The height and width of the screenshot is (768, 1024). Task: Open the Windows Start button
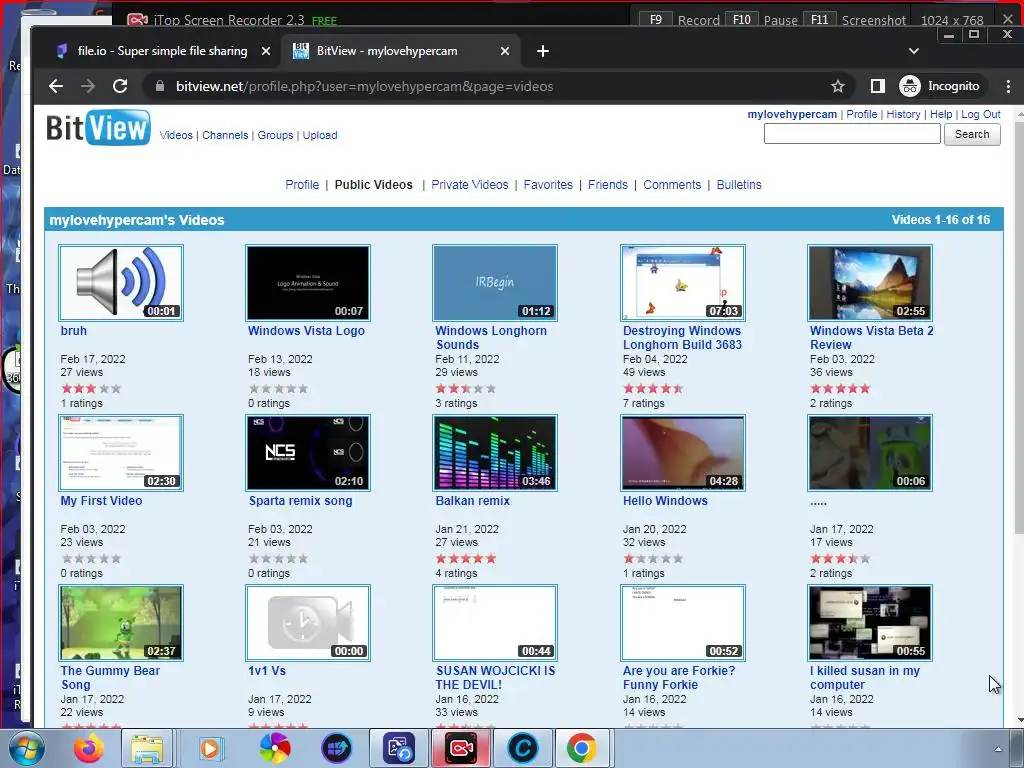click(26, 748)
